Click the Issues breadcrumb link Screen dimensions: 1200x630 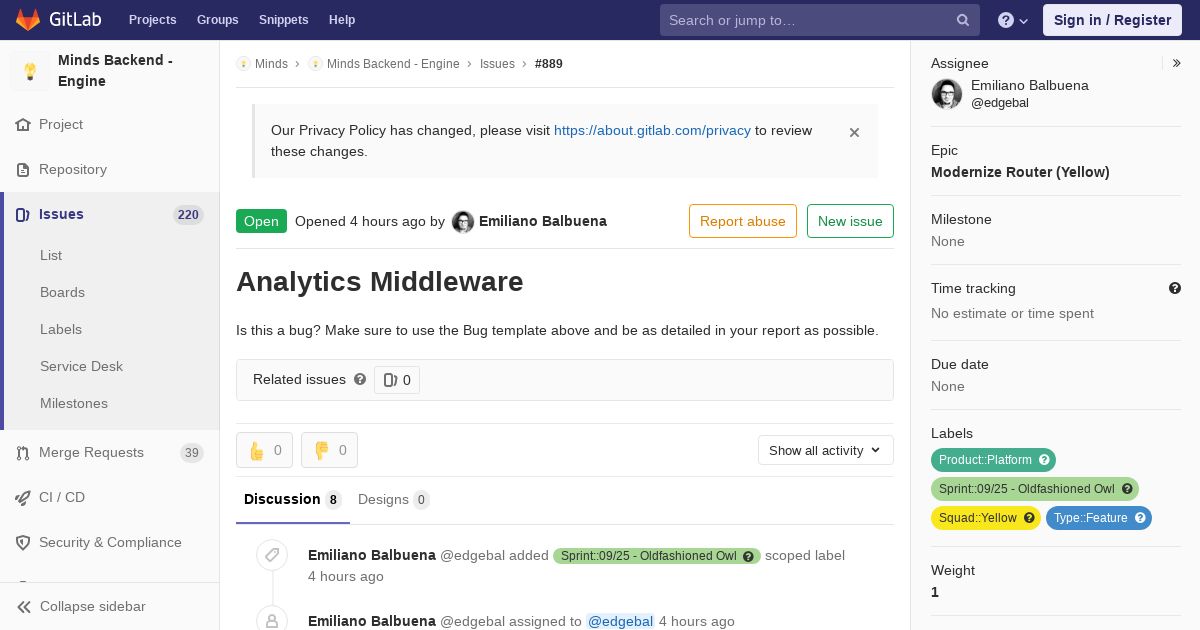click(497, 64)
